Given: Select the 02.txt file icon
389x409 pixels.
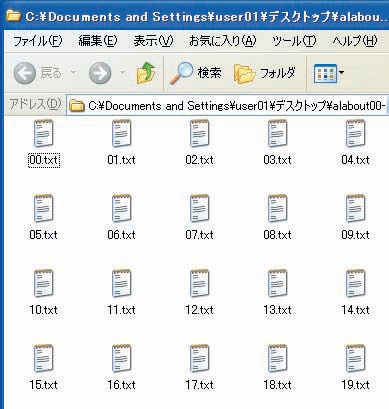Looking at the screenshot, I should [200, 134].
